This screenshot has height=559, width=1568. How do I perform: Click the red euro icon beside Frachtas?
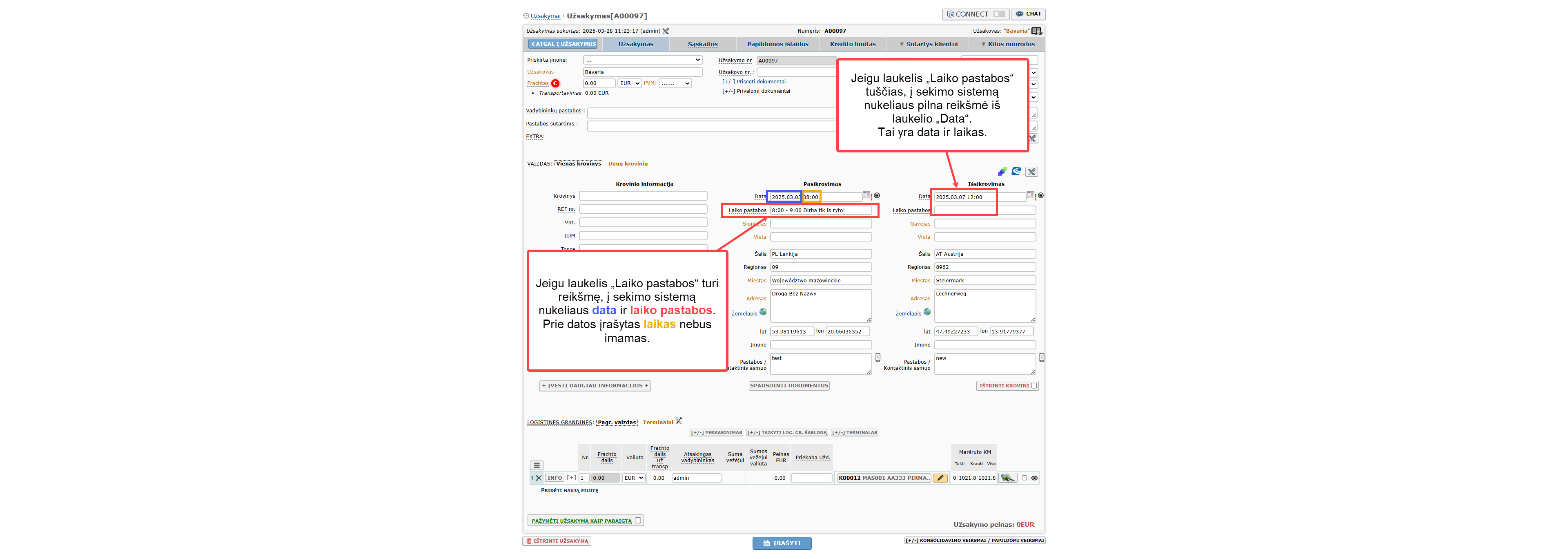(x=555, y=83)
